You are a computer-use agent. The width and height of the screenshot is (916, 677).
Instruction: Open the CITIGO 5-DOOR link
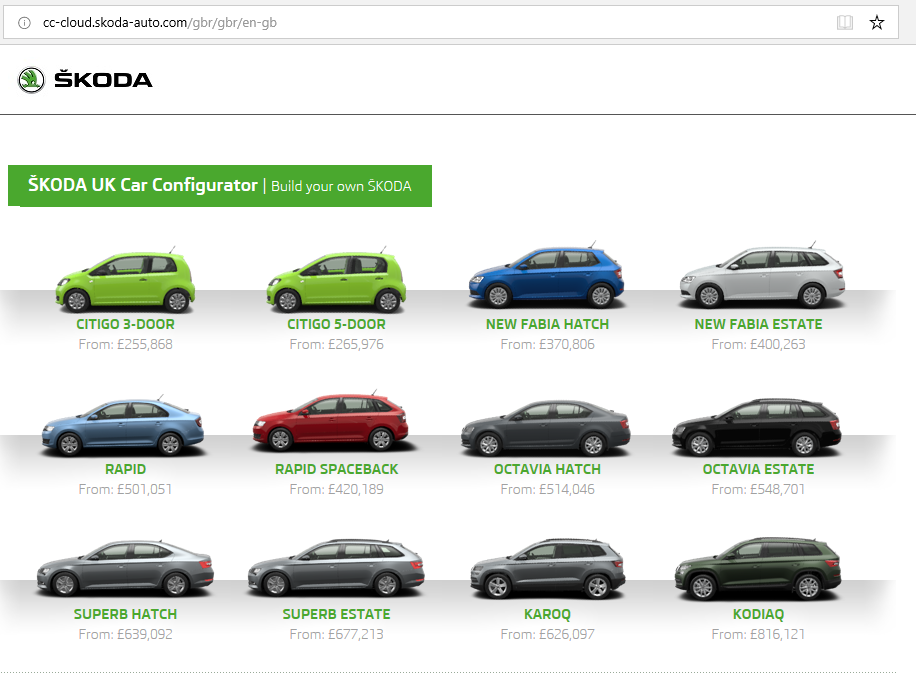[336, 324]
